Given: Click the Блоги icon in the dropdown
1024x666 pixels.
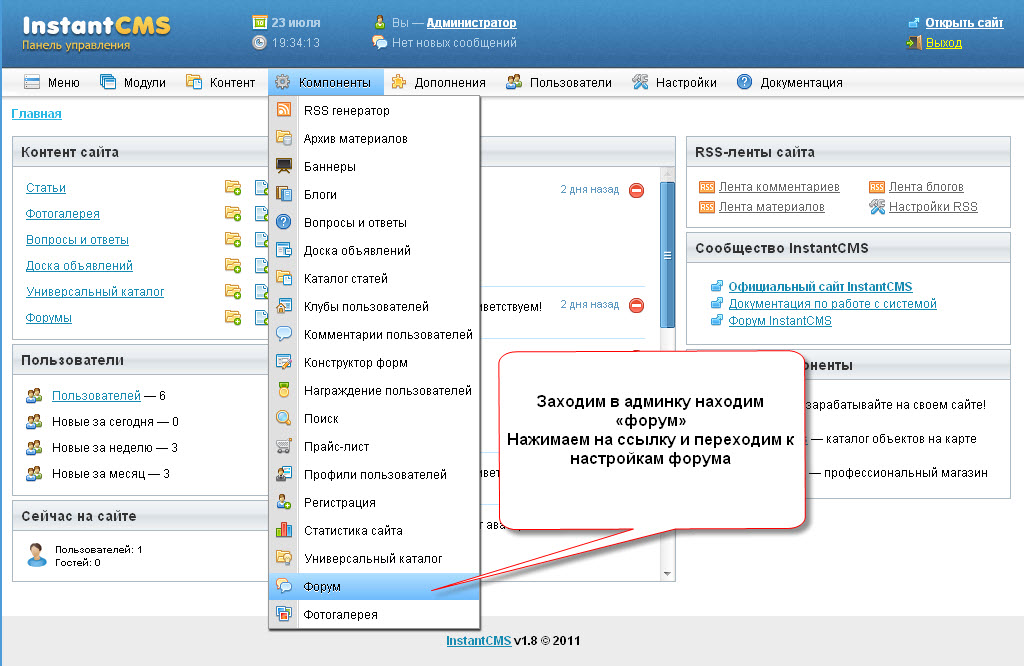Looking at the screenshot, I should click(283, 194).
